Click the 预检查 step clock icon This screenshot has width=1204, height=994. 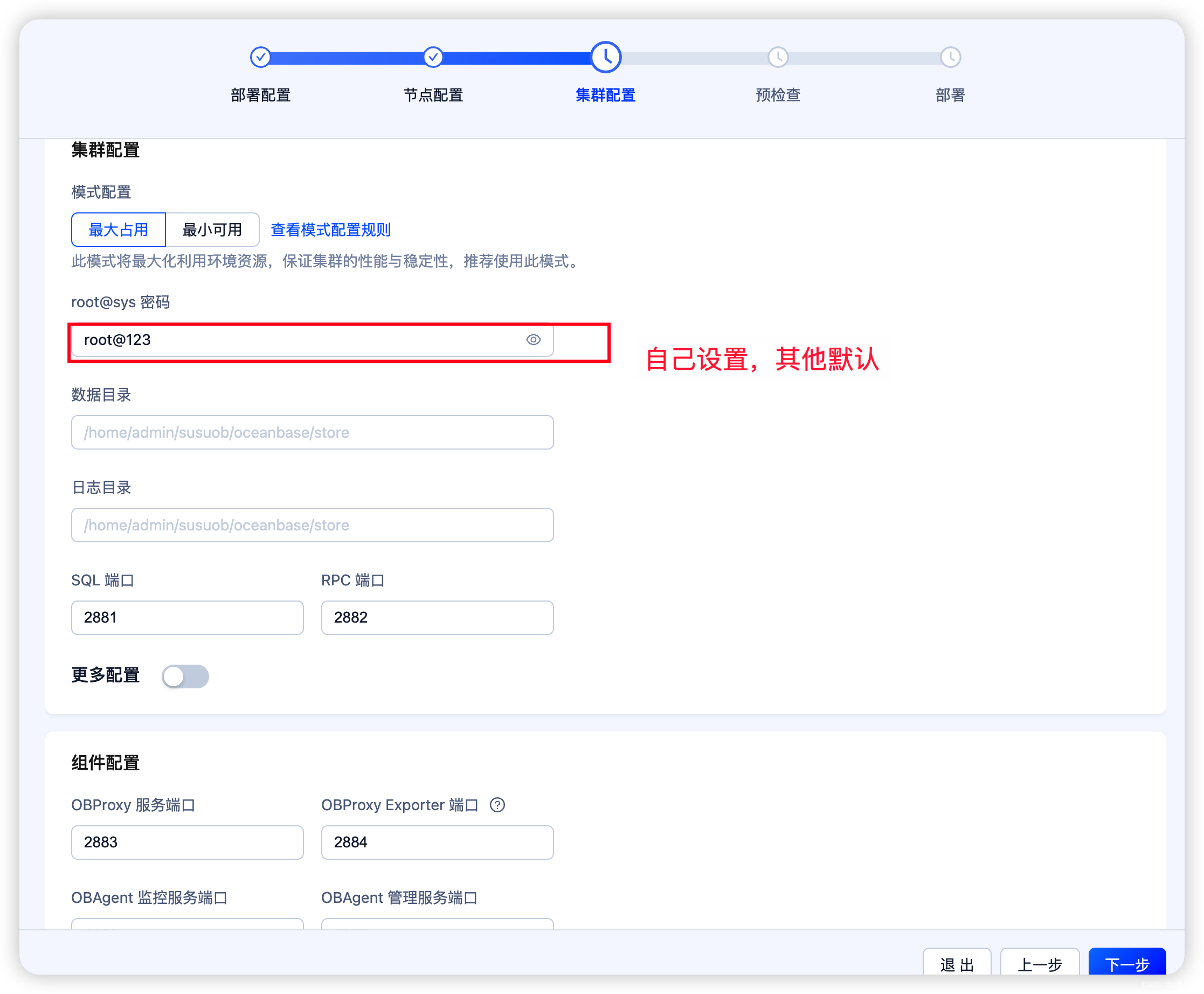coord(778,57)
